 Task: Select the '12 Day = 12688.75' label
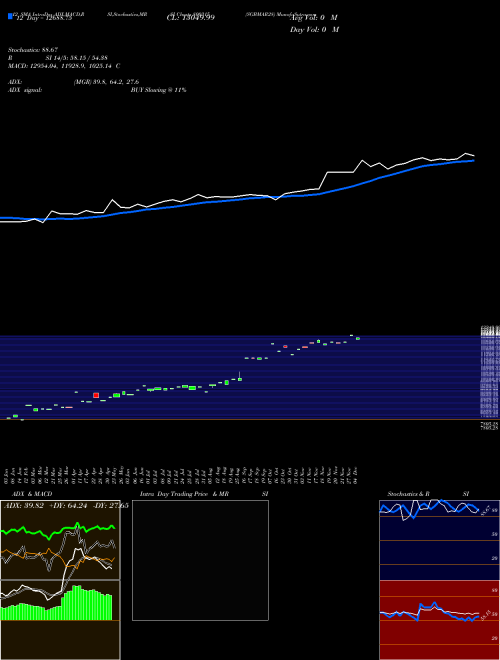pos(44,18)
